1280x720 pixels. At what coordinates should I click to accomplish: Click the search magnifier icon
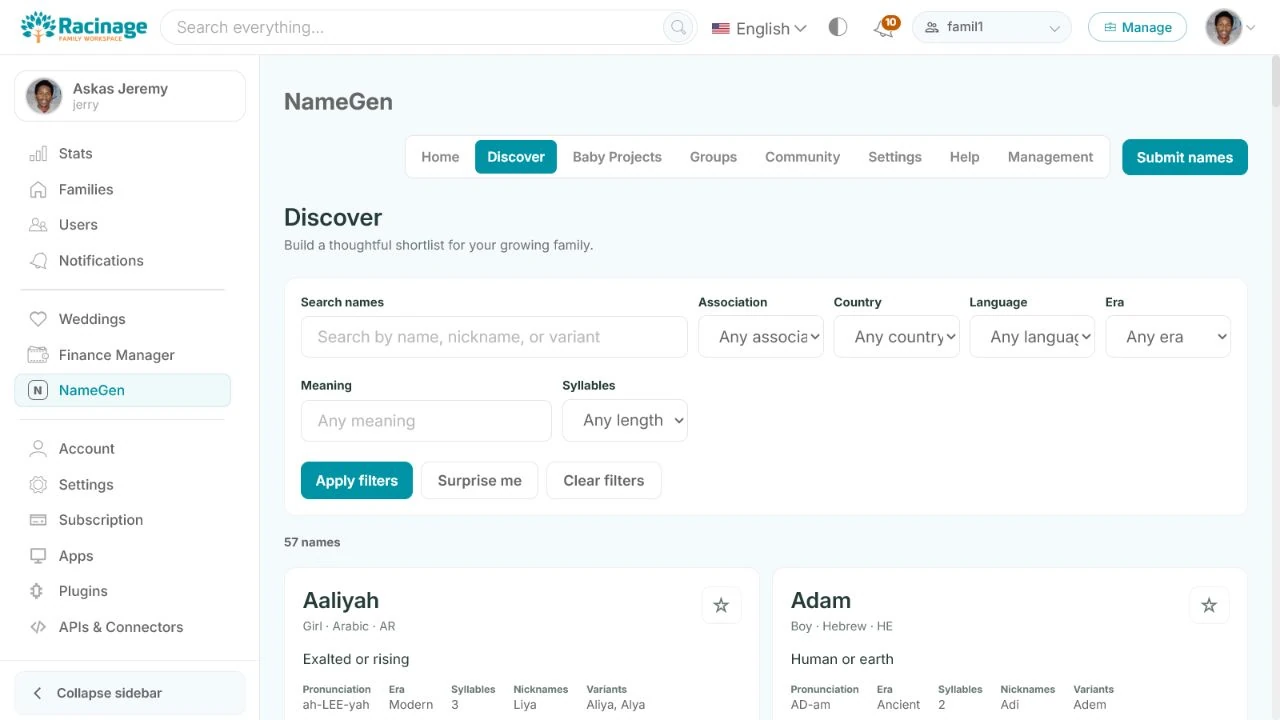point(679,27)
